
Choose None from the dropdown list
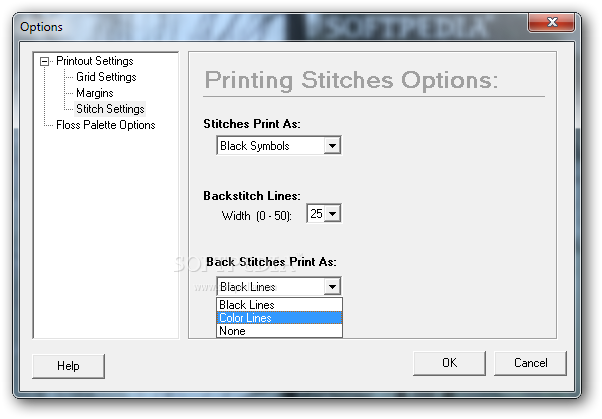click(233, 331)
